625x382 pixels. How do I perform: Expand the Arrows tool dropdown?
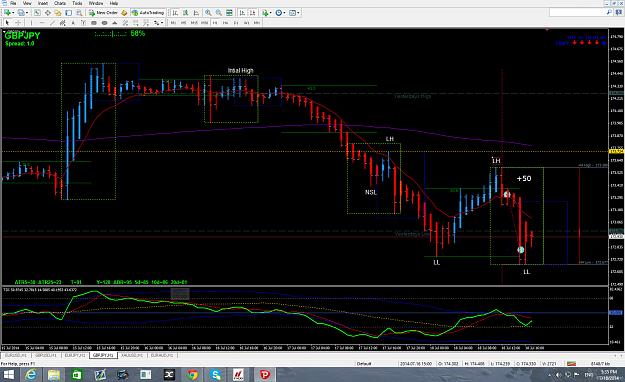[162, 23]
